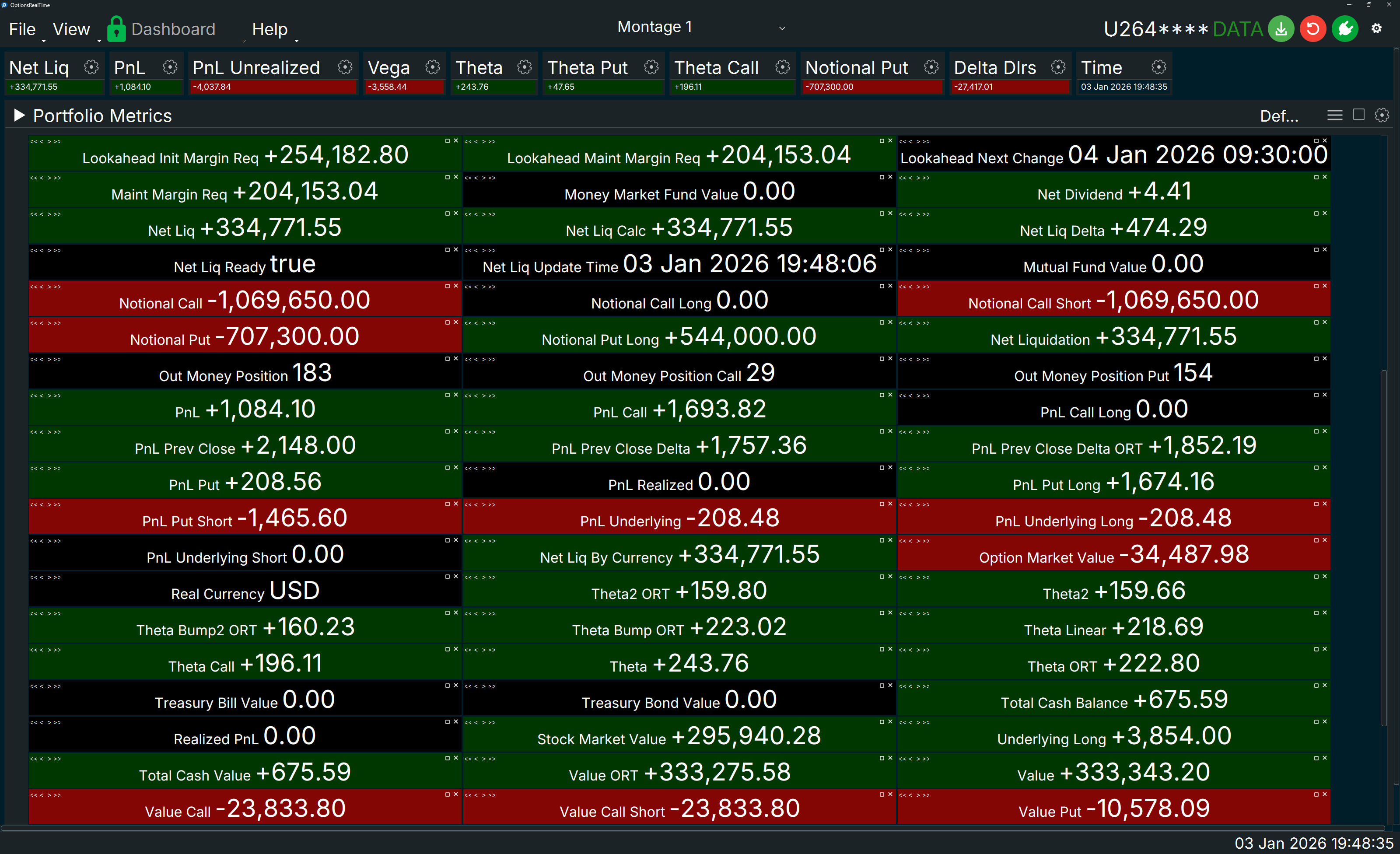The image size is (1400, 854).
Task: Open the application settings gear at top right
Action: 1377,28
